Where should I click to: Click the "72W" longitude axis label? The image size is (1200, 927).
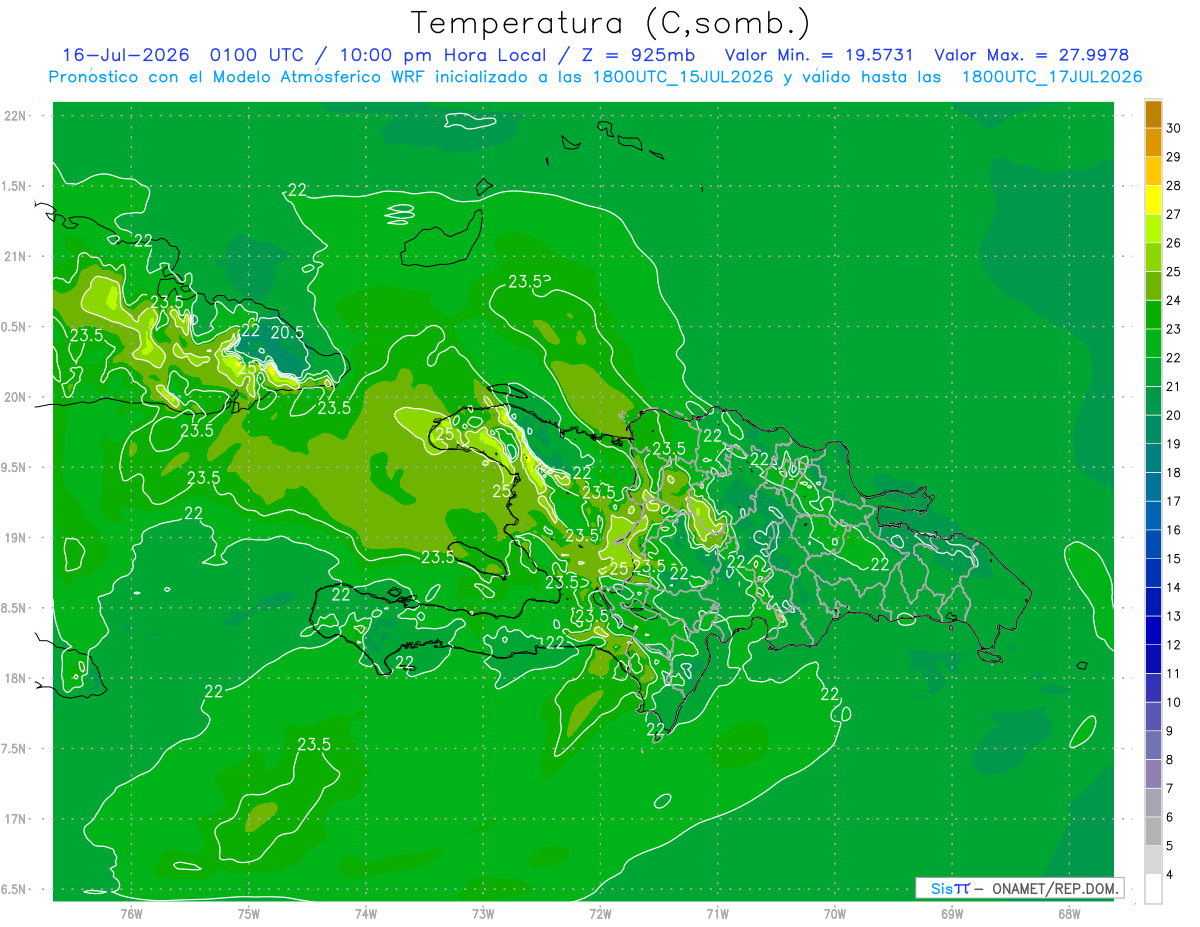tap(600, 913)
